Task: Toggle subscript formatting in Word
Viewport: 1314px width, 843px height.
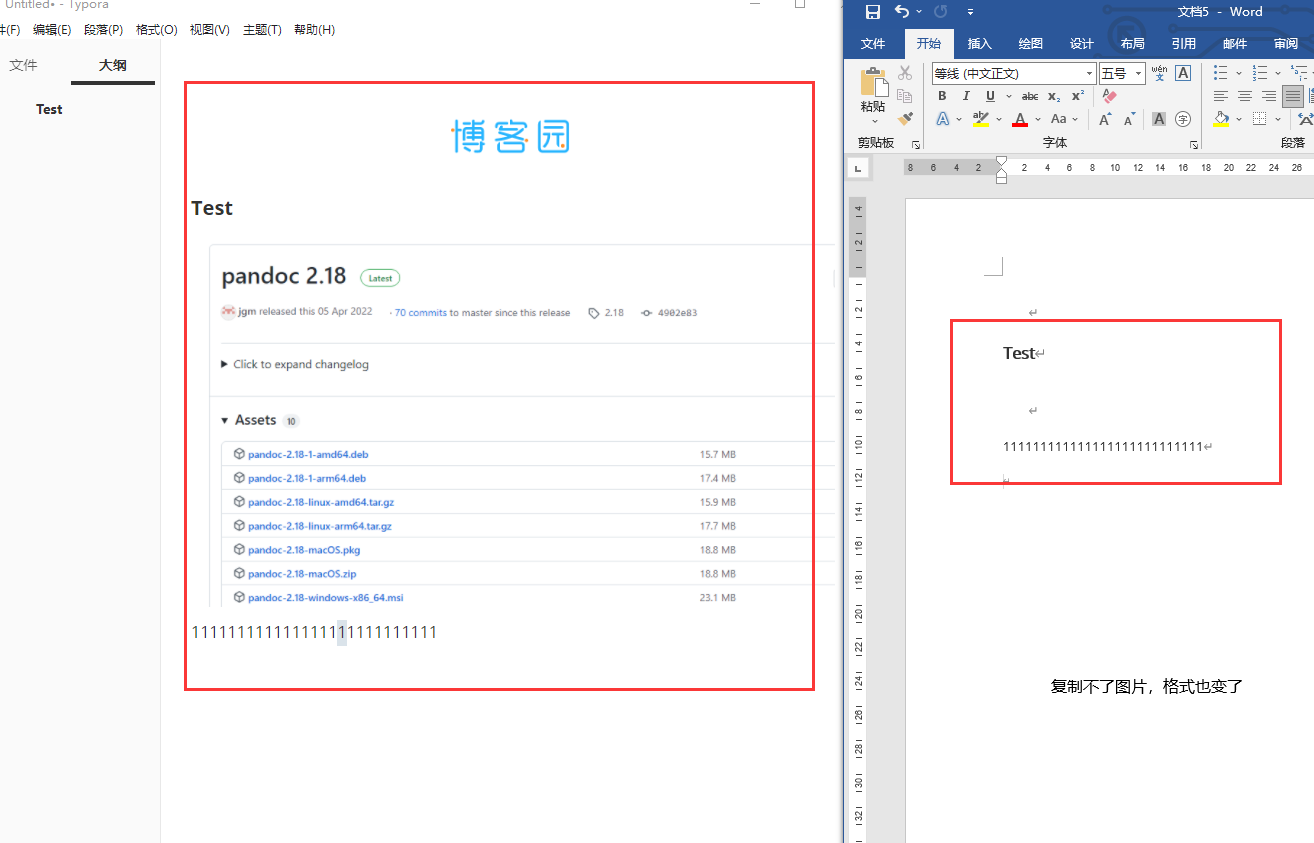Action: pyautogui.click(x=1055, y=96)
